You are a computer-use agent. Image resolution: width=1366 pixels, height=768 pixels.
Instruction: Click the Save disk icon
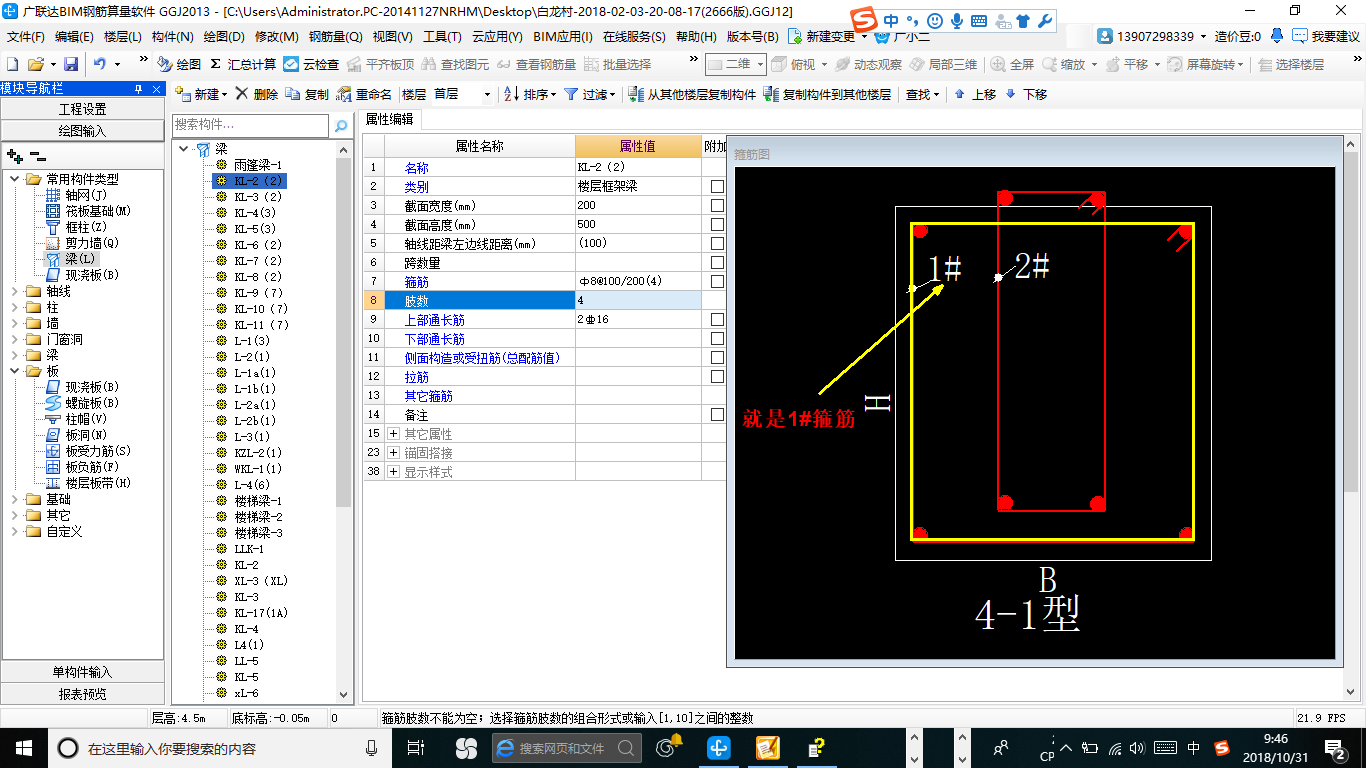click(x=70, y=64)
